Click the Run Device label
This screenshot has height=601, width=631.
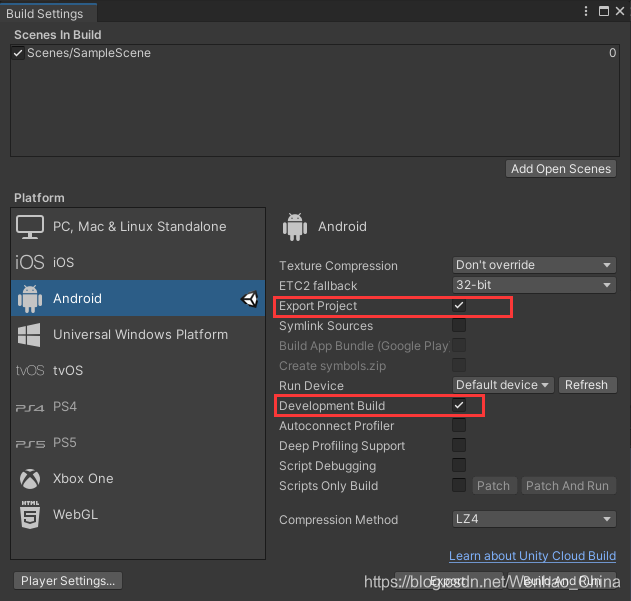tap(311, 386)
